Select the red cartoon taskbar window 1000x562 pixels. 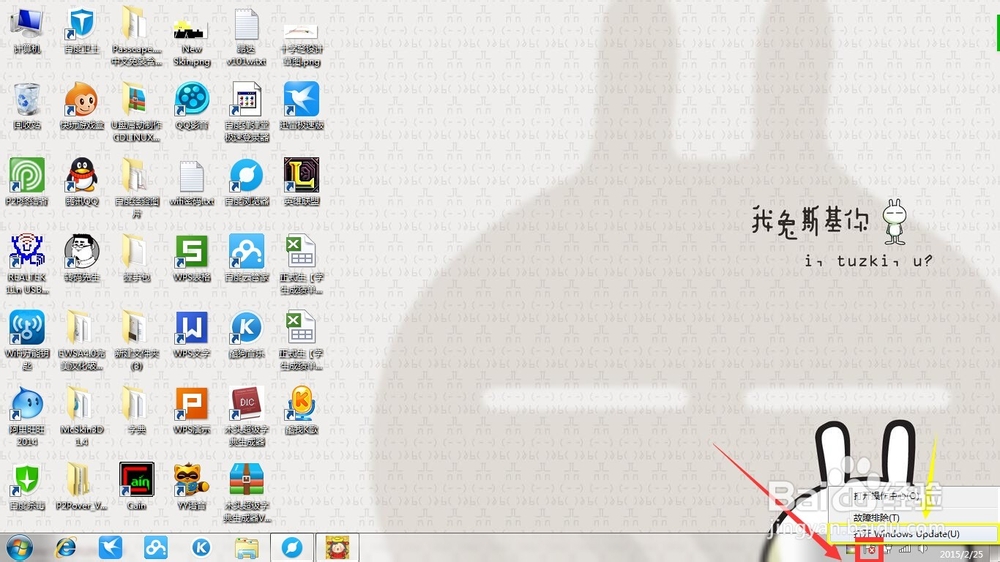pos(337,547)
